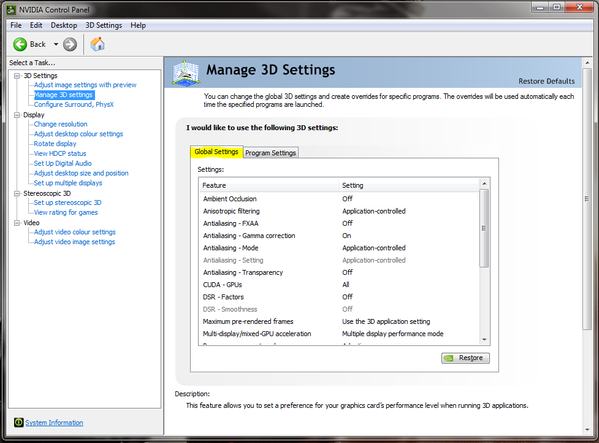The width and height of the screenshot is (599, 443).
Task: Open Set up stereoscopic 3D
Action: point(68,203)
